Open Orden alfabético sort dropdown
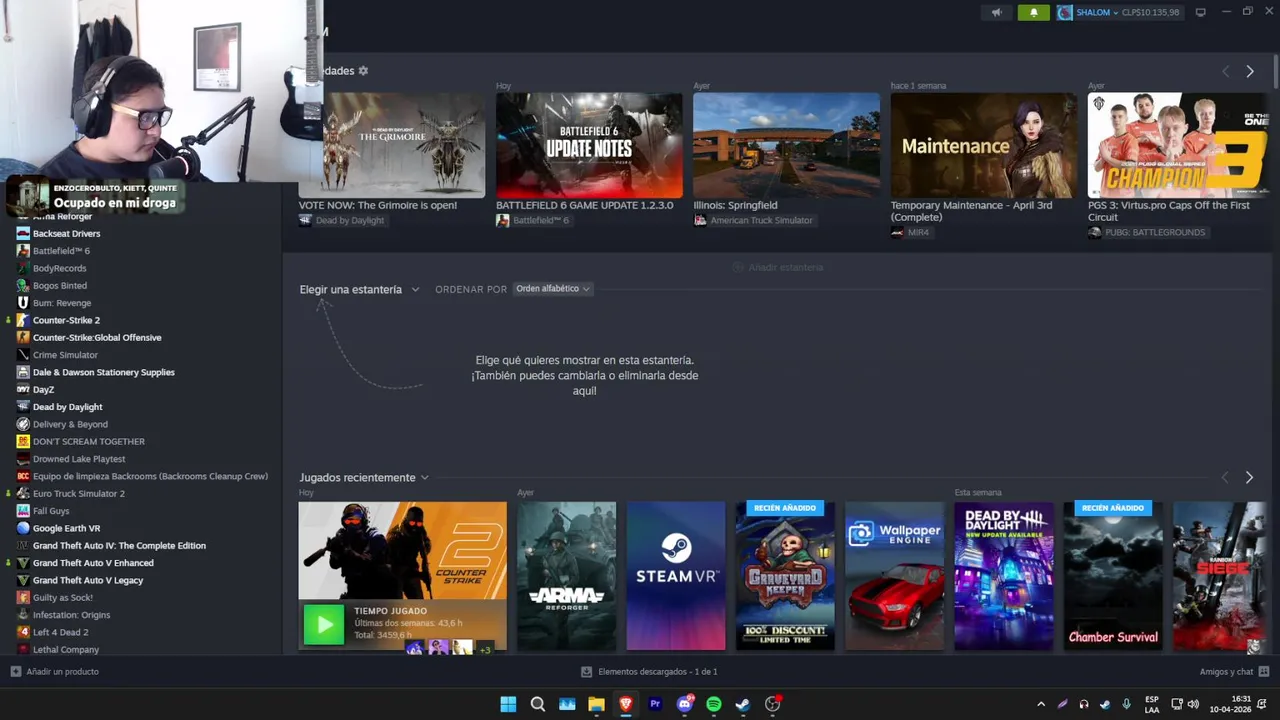1280x720 pixels. tap(553, 289)
